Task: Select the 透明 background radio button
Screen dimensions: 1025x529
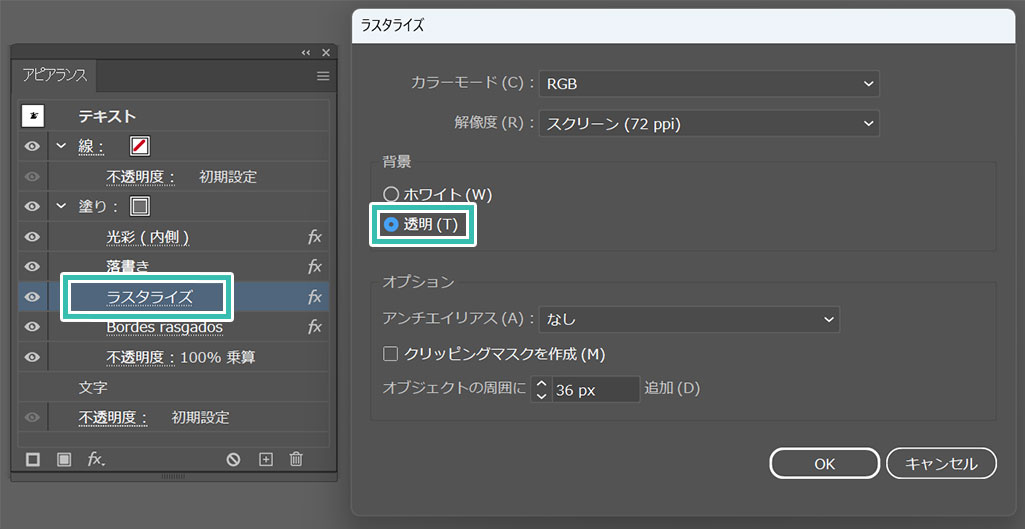Action: [391, 224]
